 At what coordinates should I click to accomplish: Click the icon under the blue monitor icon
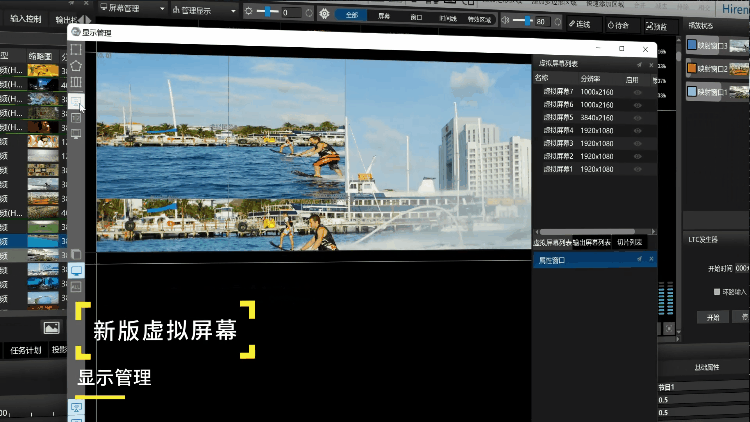coord(76,287)
